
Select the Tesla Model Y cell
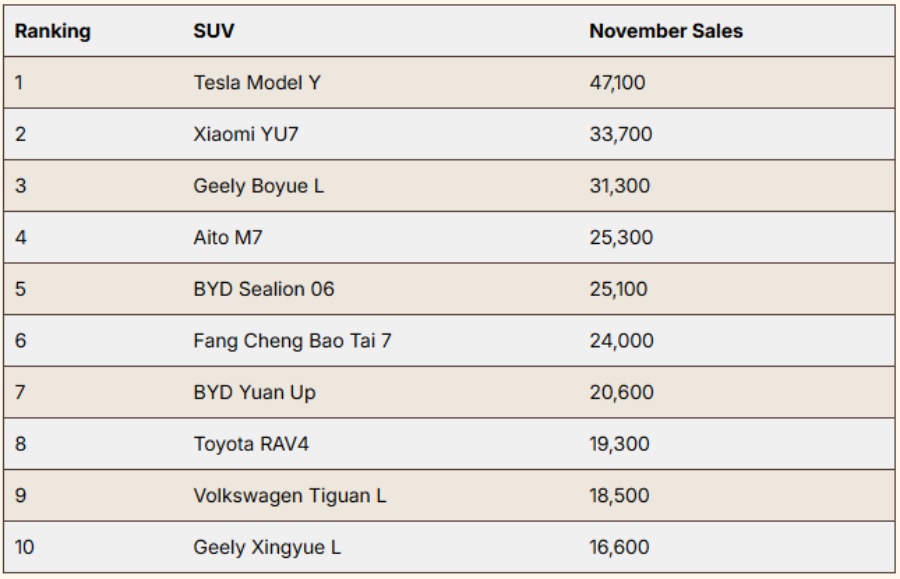[256, 82]
